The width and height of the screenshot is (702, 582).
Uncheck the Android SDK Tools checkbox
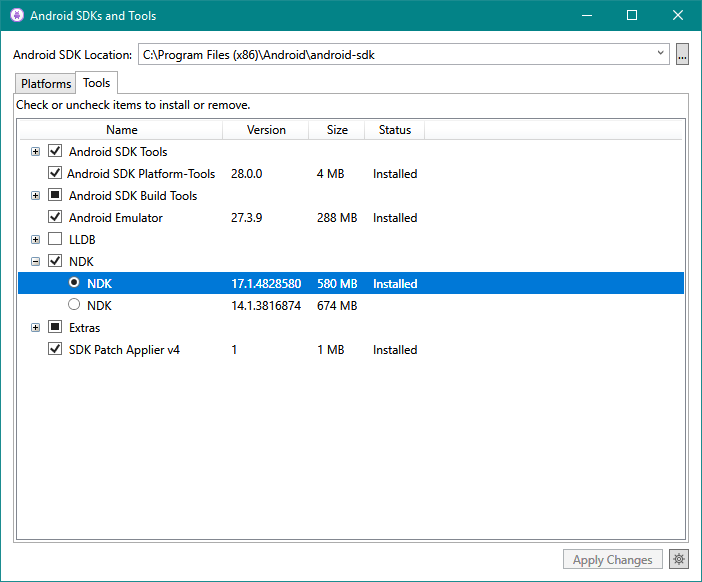point(55,151)
